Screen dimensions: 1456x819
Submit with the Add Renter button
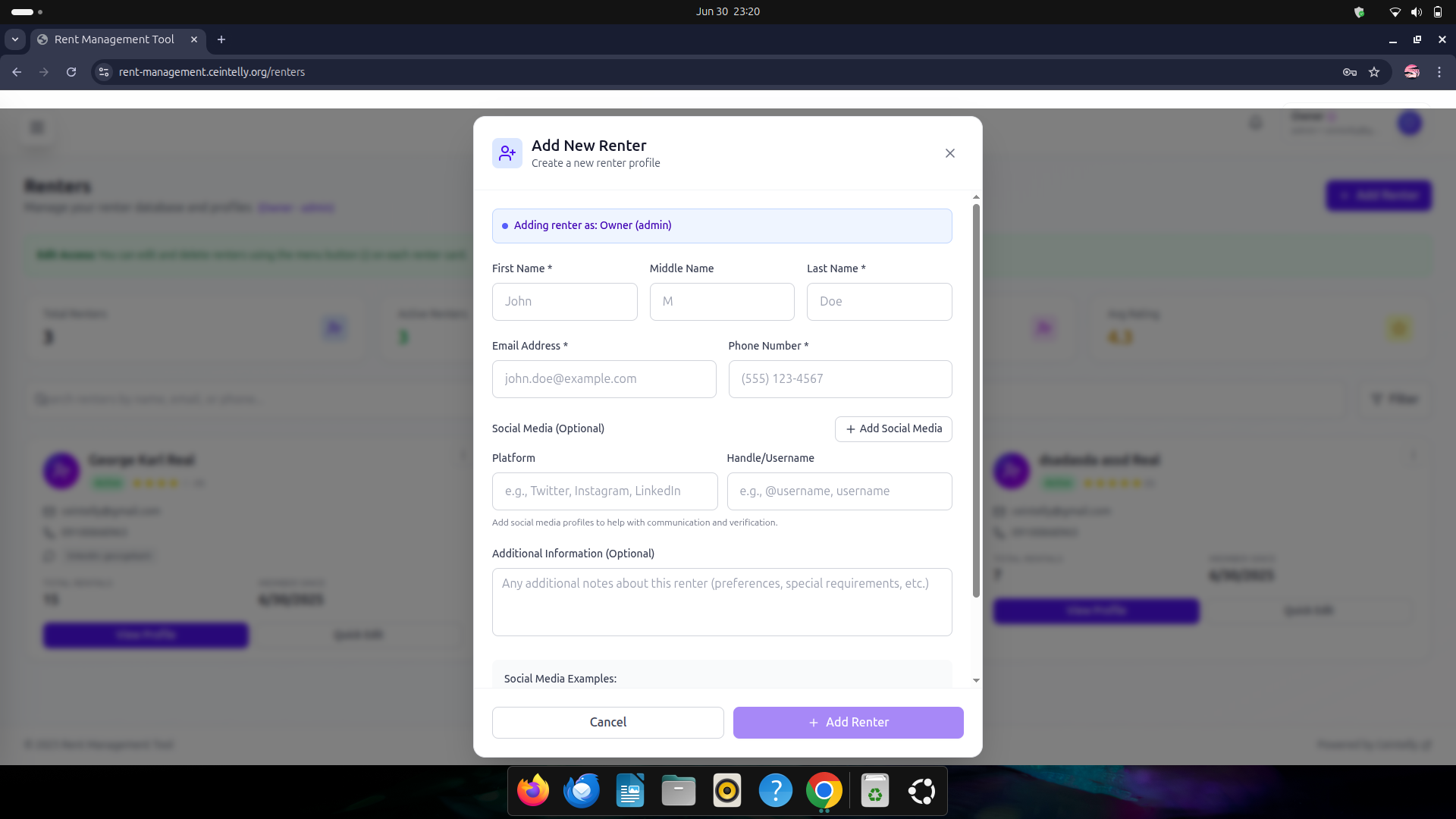pos(848,722)
